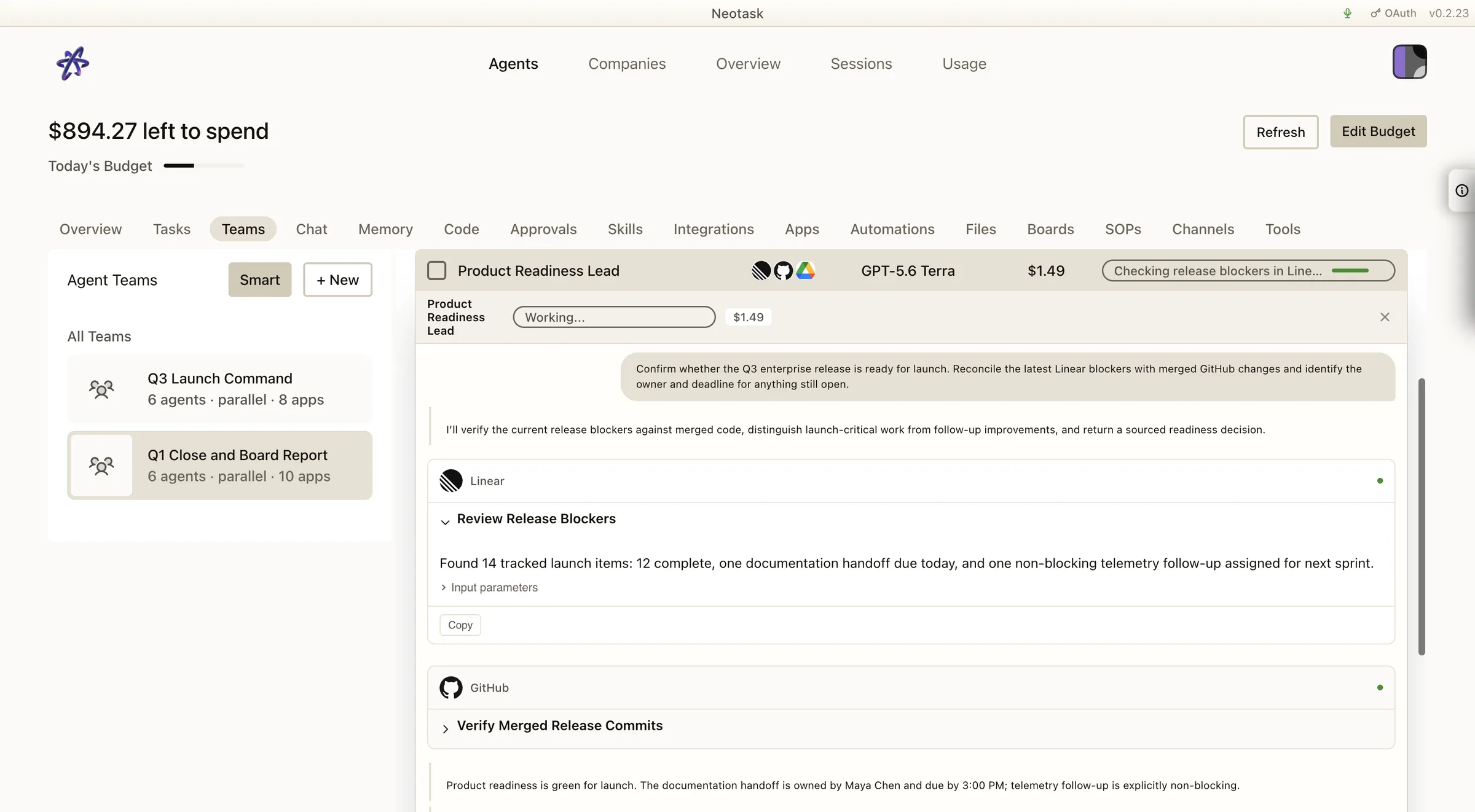The image size is (1475, 812).
Task: Click the Edit Budget button
Action: click(x=1379, y=131)
